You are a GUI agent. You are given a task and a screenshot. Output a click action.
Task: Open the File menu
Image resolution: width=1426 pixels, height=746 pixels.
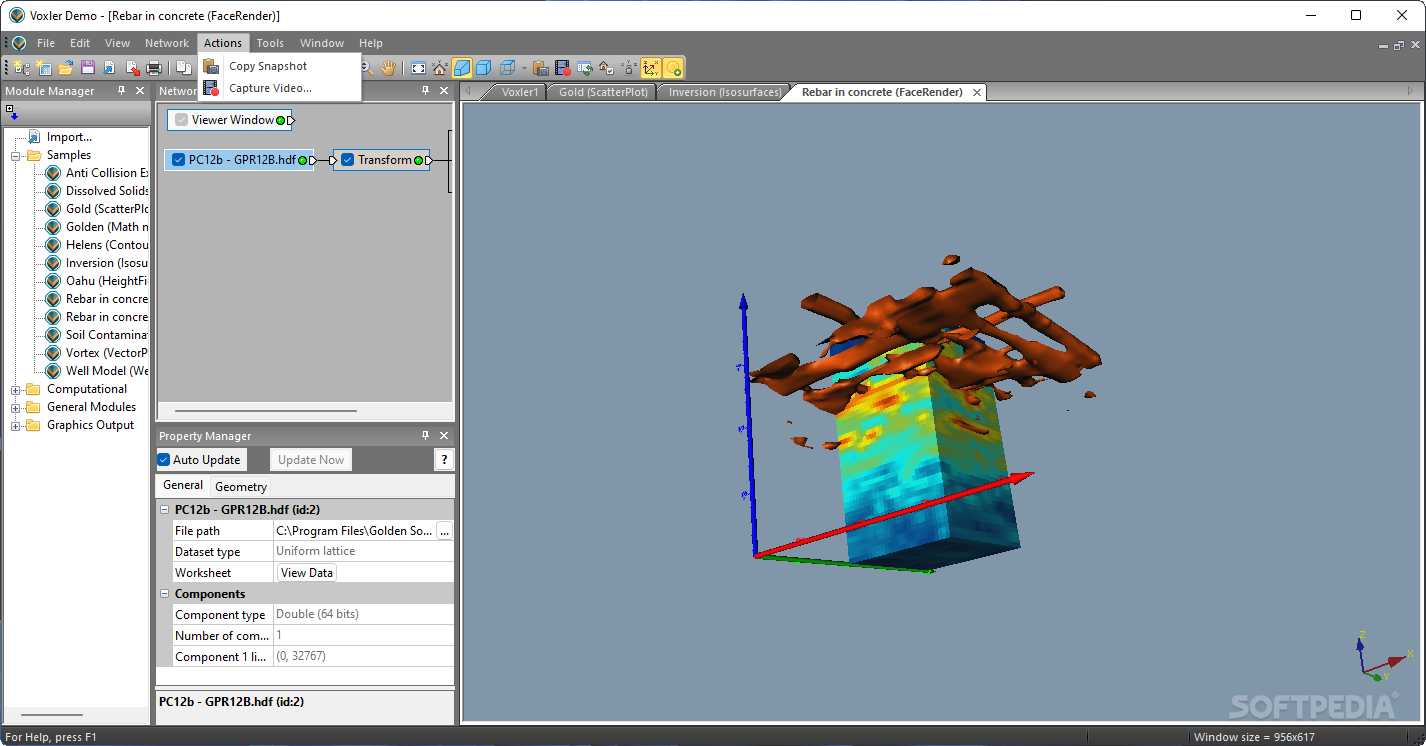46,43
